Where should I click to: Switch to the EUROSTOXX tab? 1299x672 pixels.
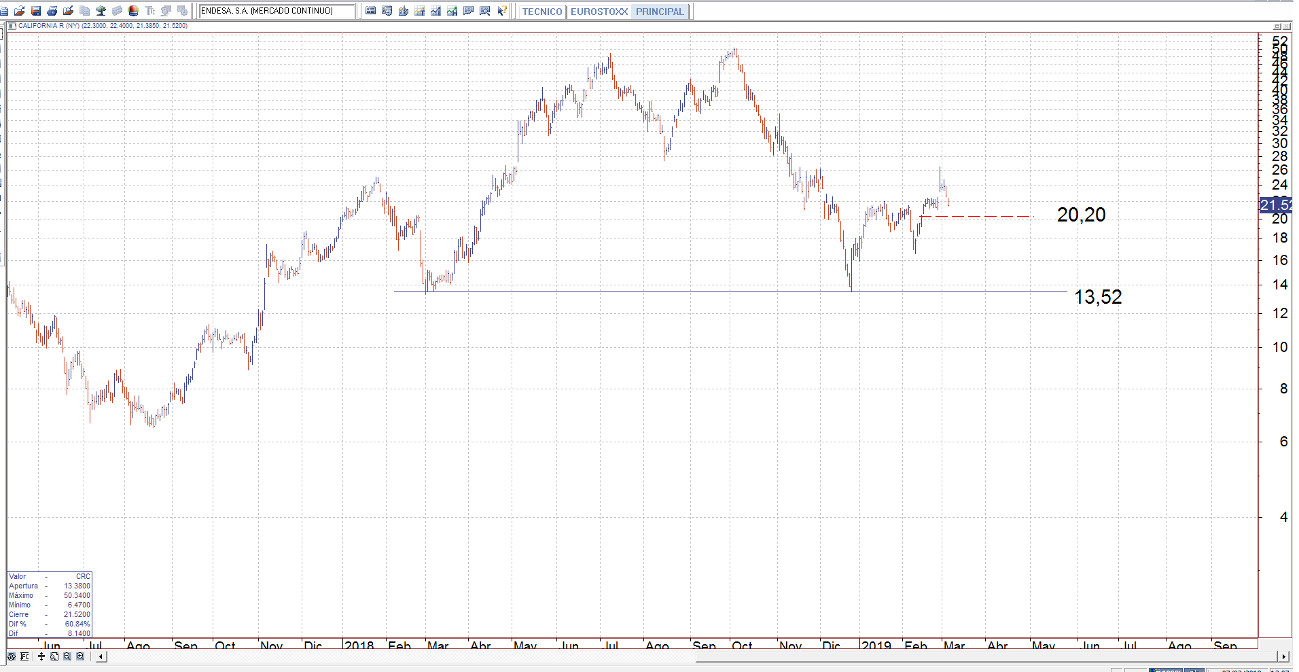coord(598,11)
